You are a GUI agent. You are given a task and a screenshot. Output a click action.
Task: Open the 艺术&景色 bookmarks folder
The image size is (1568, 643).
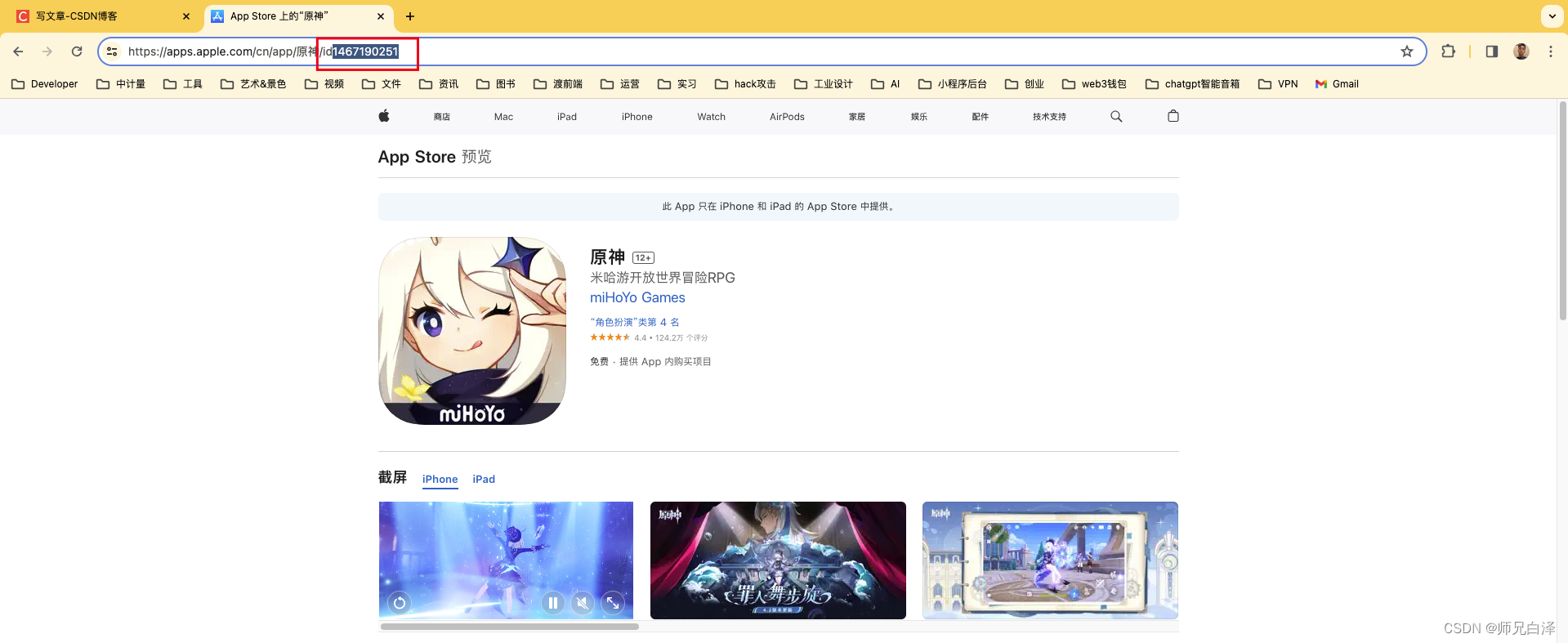click(x=253, y=84)
